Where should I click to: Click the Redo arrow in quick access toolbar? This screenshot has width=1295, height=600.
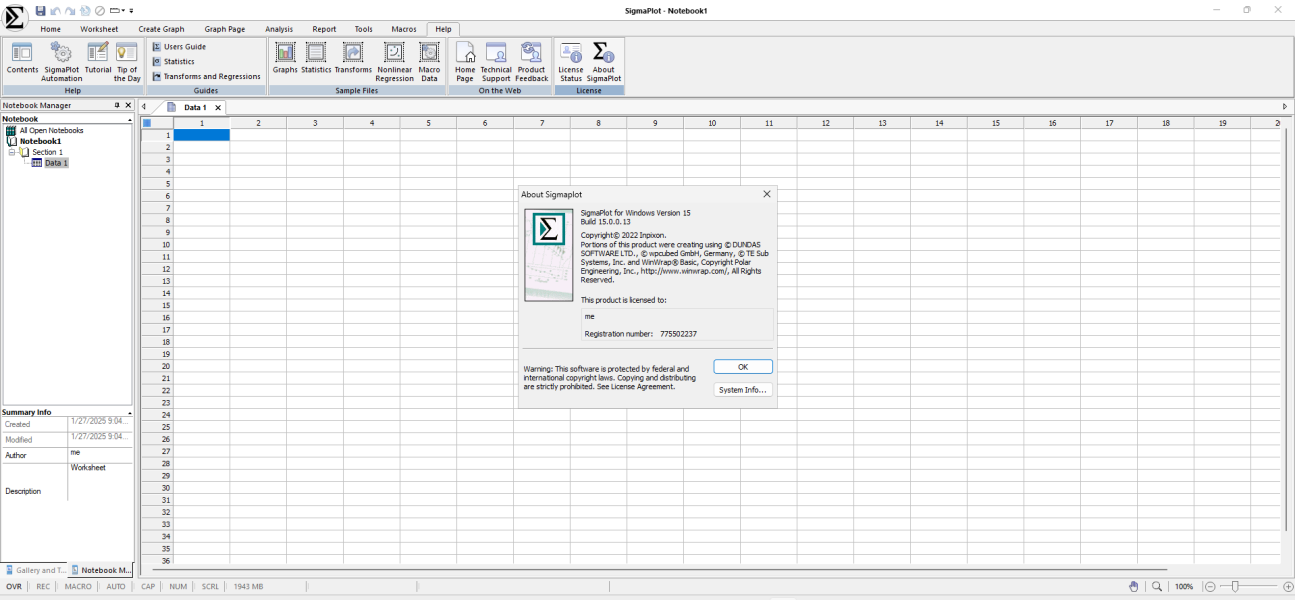click(x=70, y=10)
